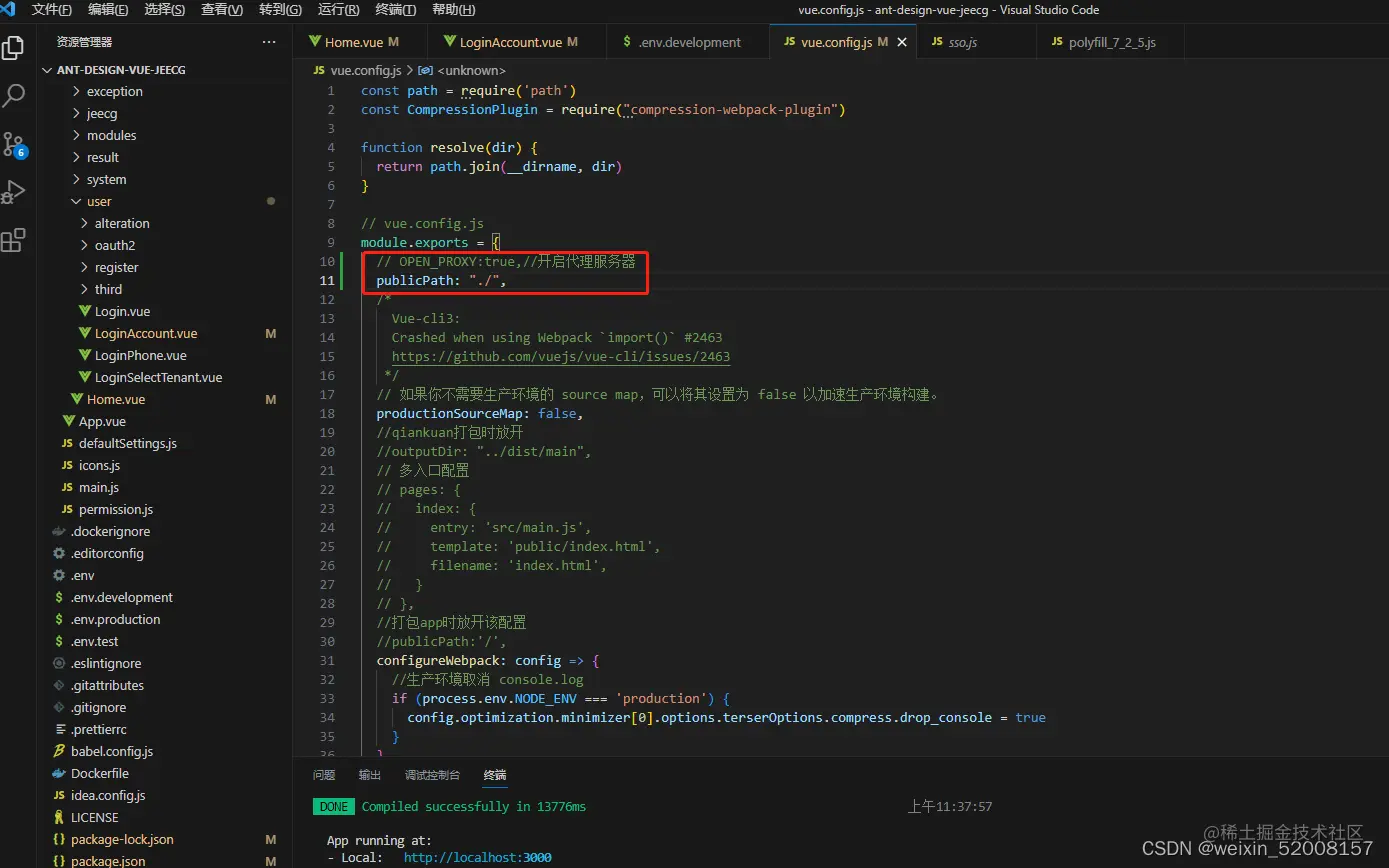Collapse the ANT-DESIGN-VUE-JEECG project root
Screen dimensions: 1389x868
pos(46,70)
